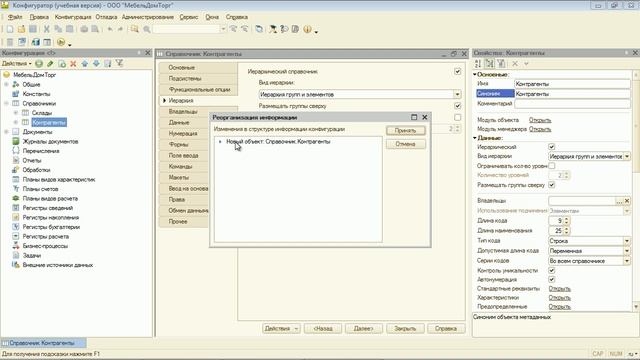Delete selected object with red X icon

(x=73, y=64)
